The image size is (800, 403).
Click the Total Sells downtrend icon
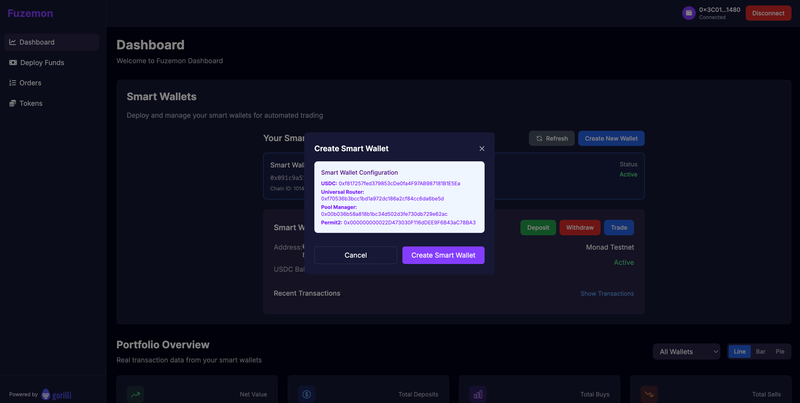click(649, 394)
